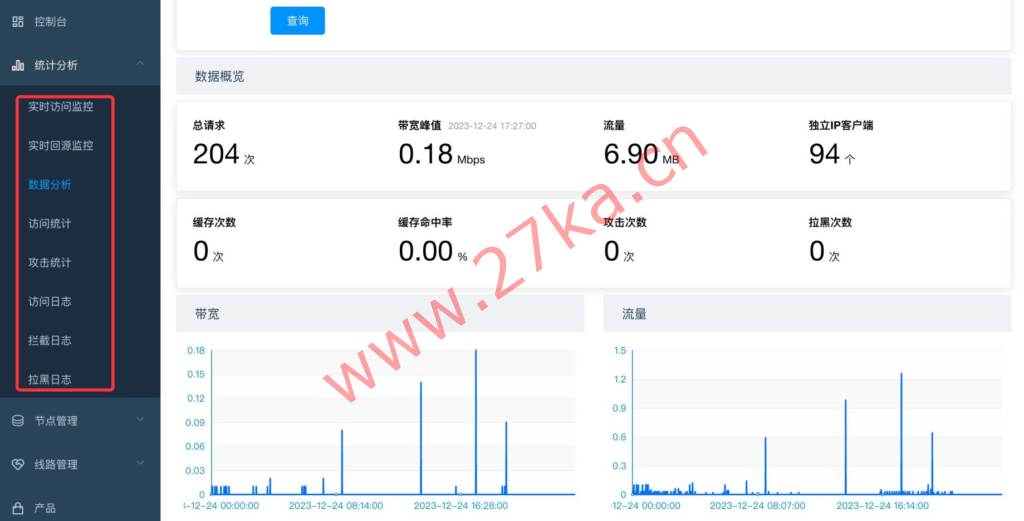Go to 访问统计 page
Image resolution: width=1024 pixels, height=521 pixels.
tap(50, 223)
